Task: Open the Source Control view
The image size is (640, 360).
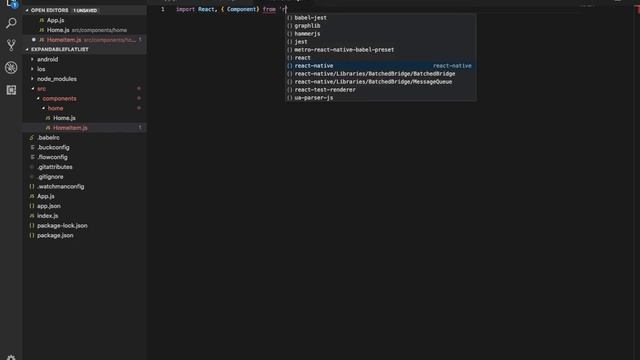Action: [11, 45]
